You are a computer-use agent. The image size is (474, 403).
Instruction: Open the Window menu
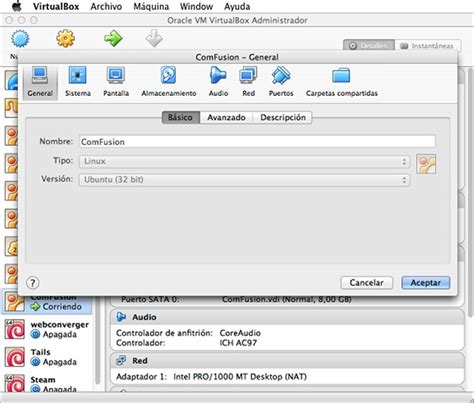(196, 6)
